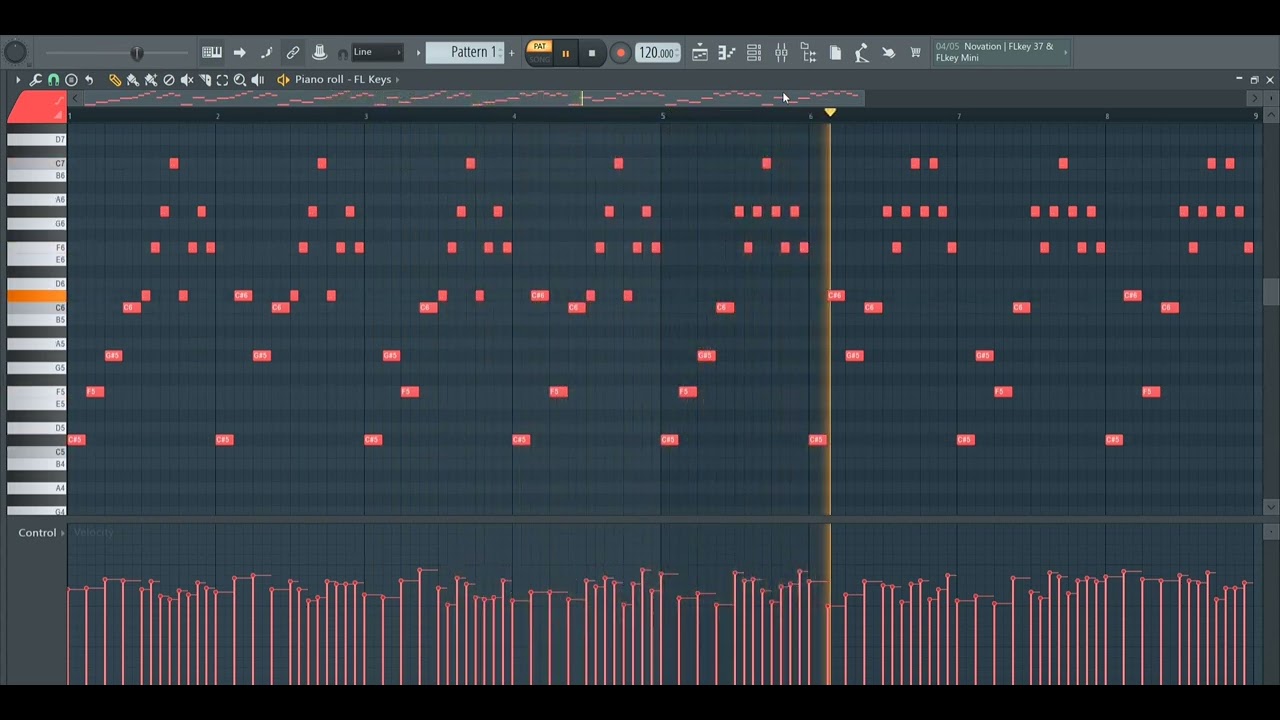Toggle the record button
Image resolution: width=1280 pixels, height=720 pixels.
coord(621,53)
